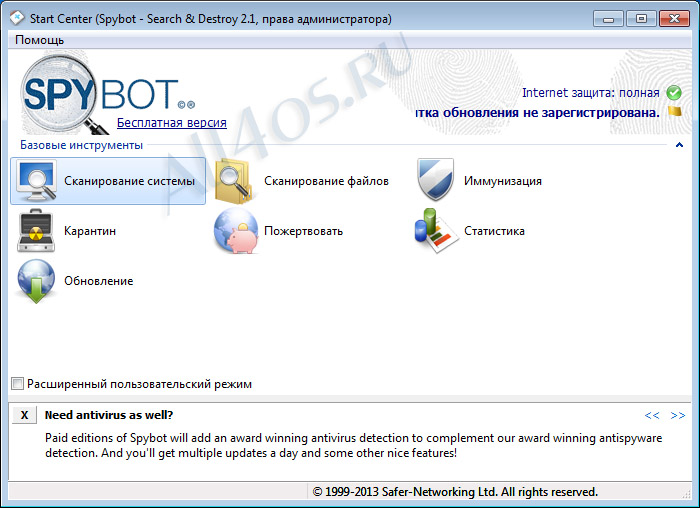Screen dimensions: 700x508
Task: Collapse the Базовые инструменты section
Action: click(679, 145)
